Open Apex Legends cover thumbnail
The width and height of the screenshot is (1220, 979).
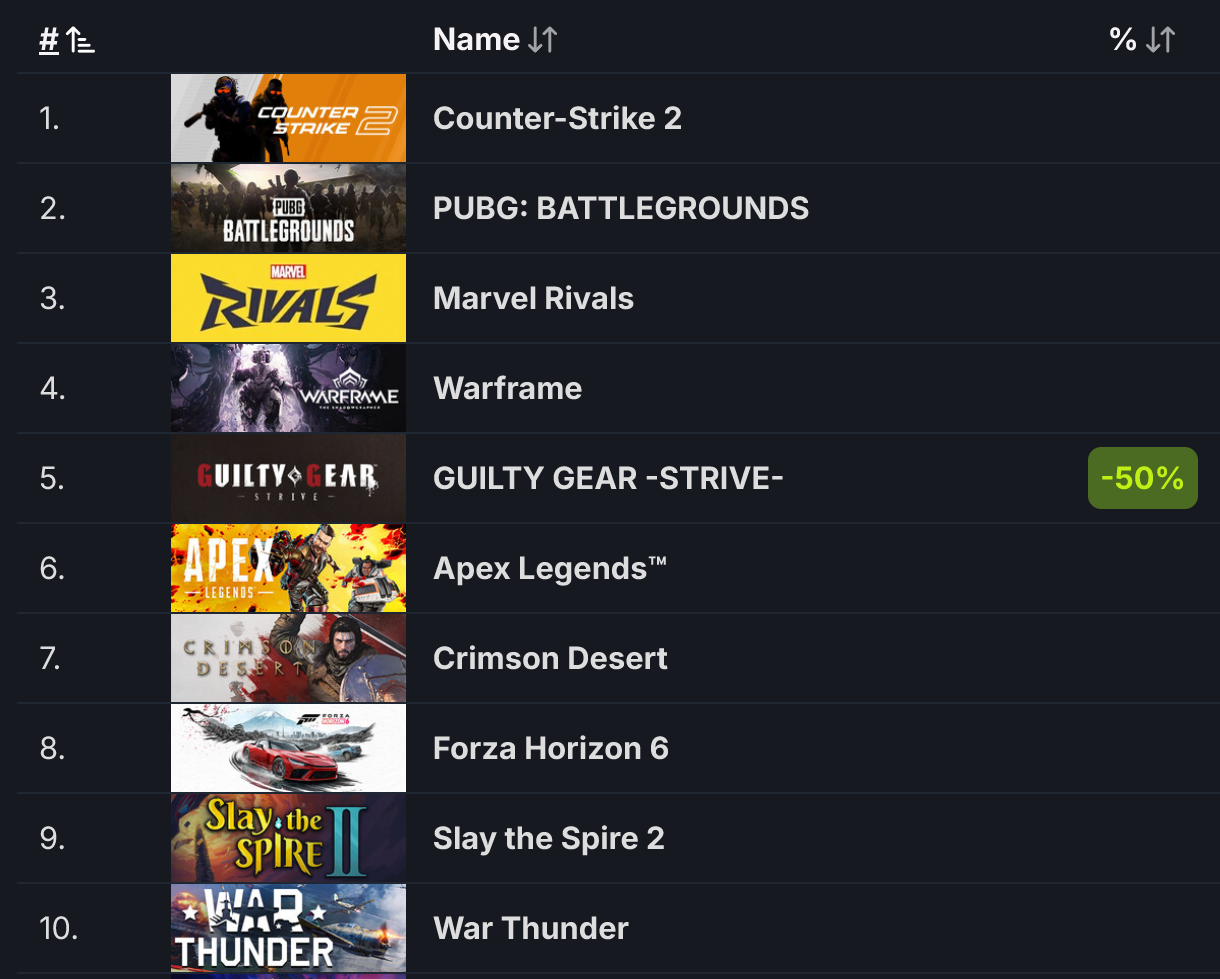pyautogui.click(x=288, y=568)
